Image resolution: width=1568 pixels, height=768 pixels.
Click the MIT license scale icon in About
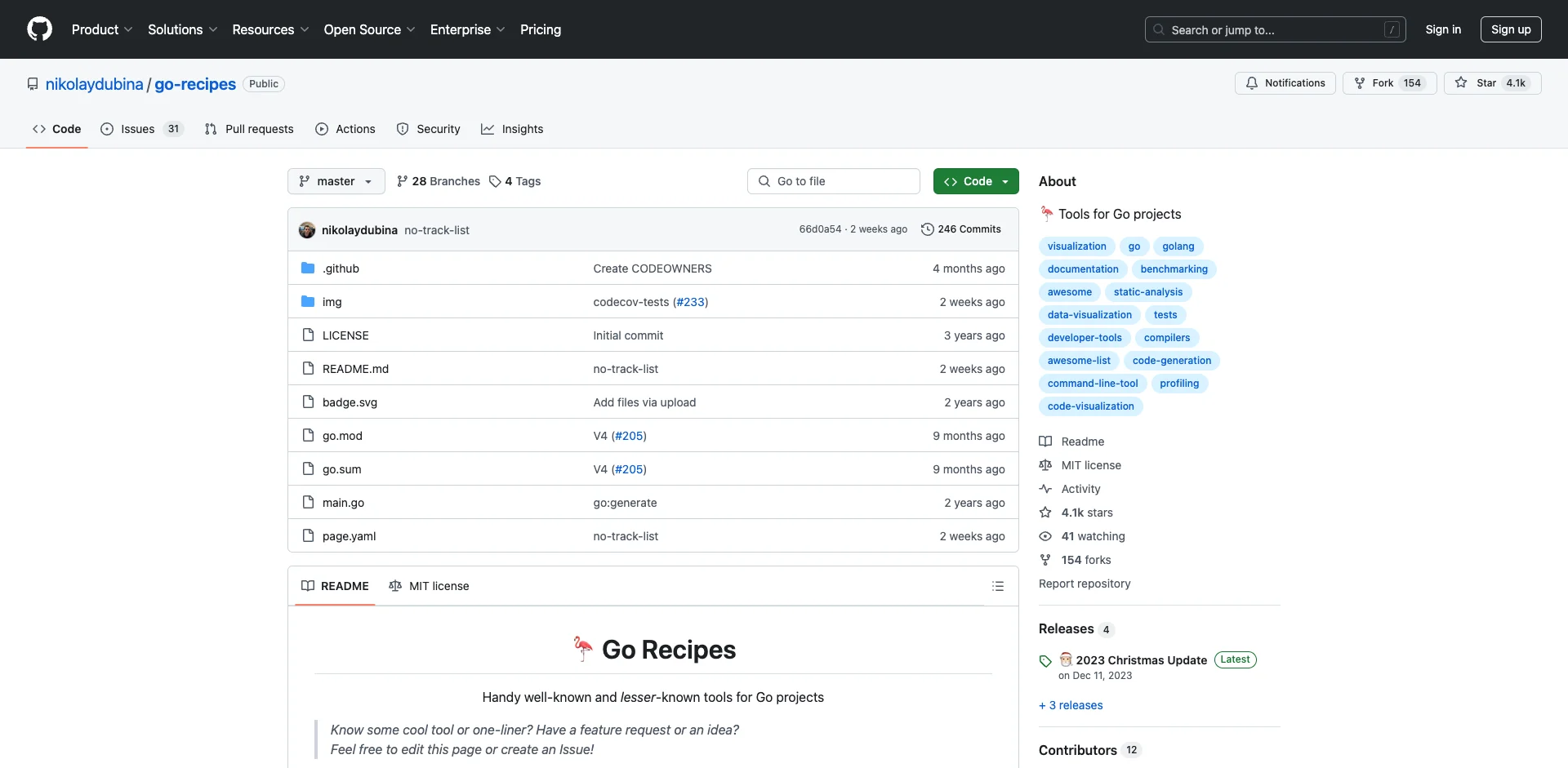[x=1045, y=465]
